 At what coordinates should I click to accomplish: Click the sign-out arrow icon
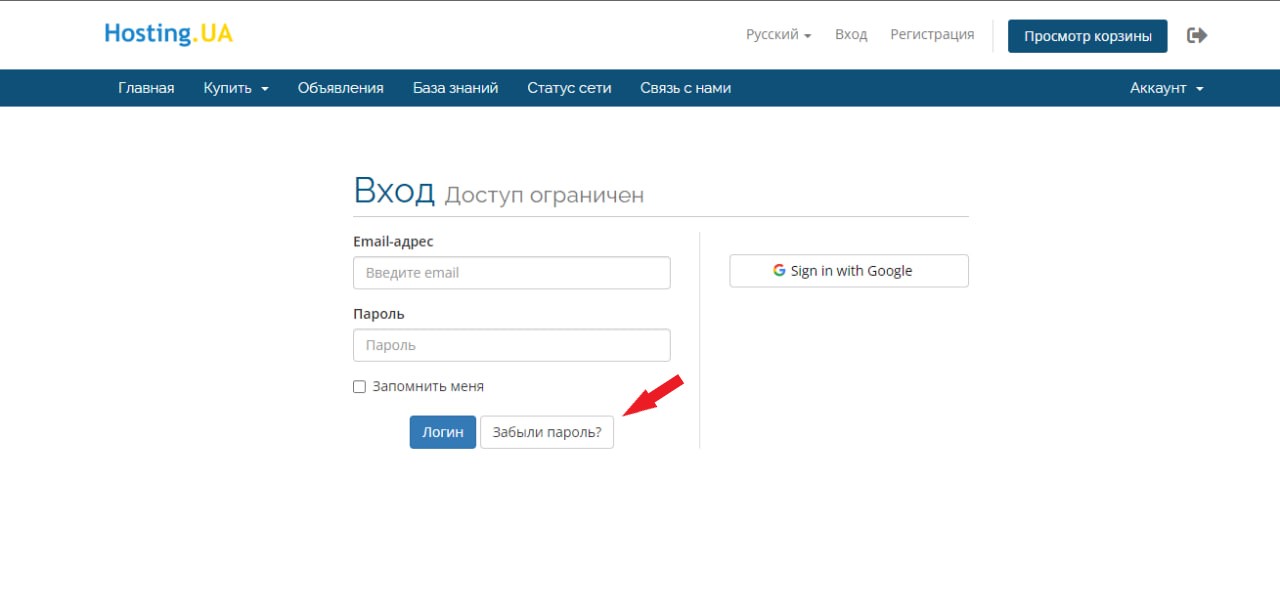pos(1197,36)
